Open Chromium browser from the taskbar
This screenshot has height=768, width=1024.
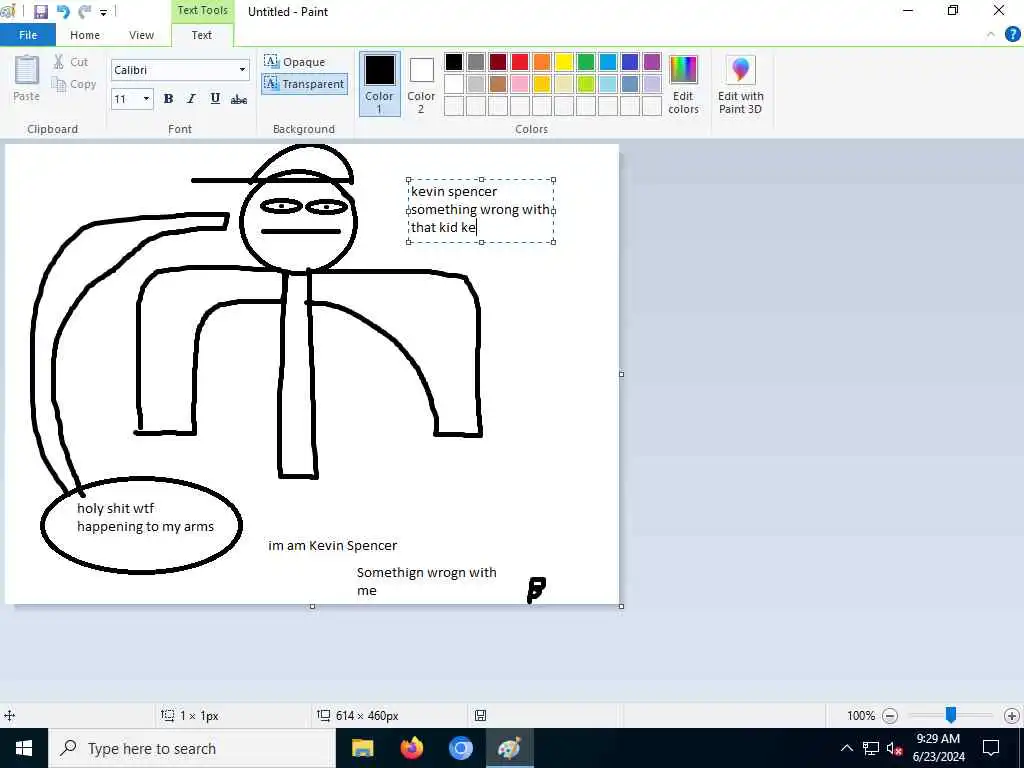(460, 748)
